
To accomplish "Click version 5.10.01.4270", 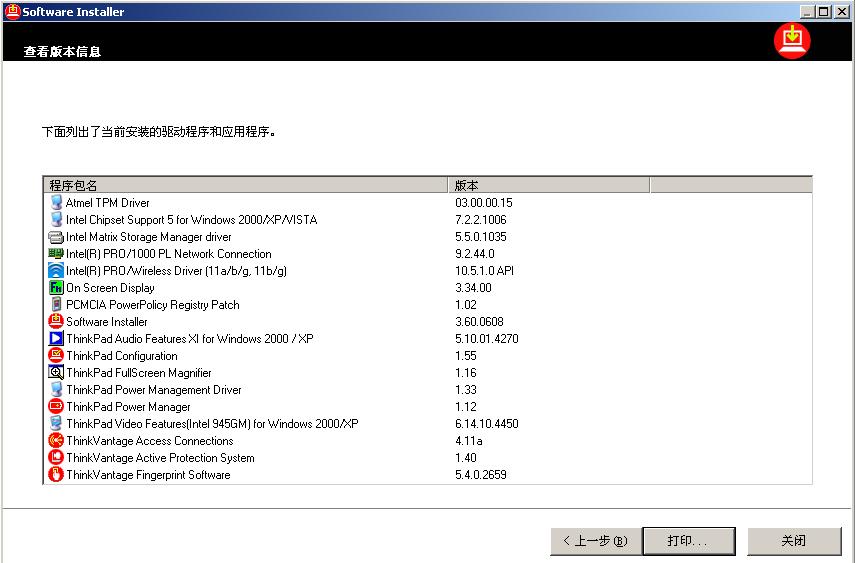I will pos(486,339).
